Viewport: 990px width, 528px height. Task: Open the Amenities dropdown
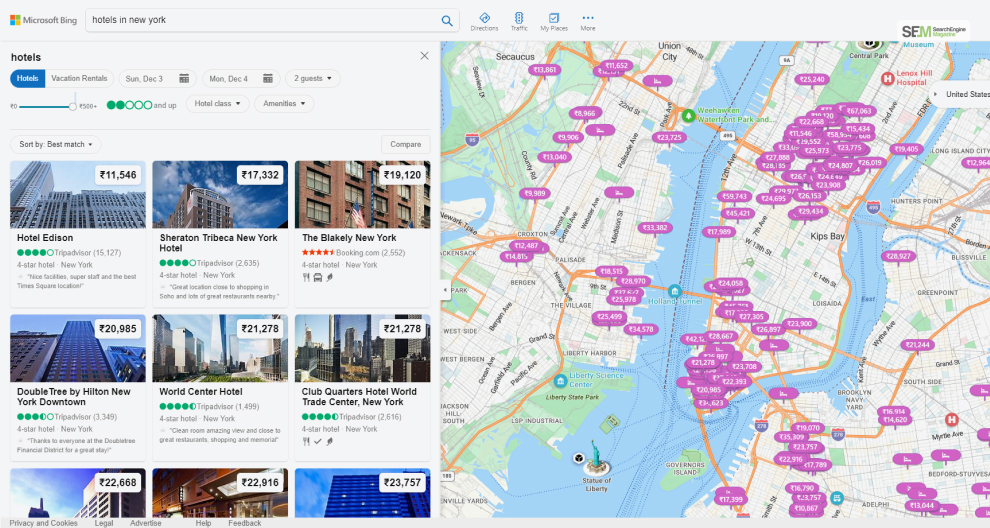(284, 104)
